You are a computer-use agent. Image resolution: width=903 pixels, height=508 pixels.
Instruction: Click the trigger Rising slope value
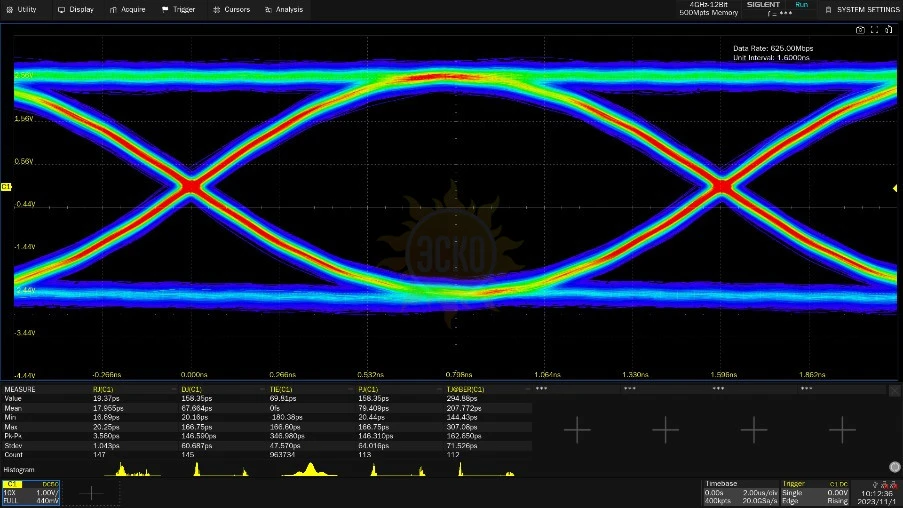837,501
